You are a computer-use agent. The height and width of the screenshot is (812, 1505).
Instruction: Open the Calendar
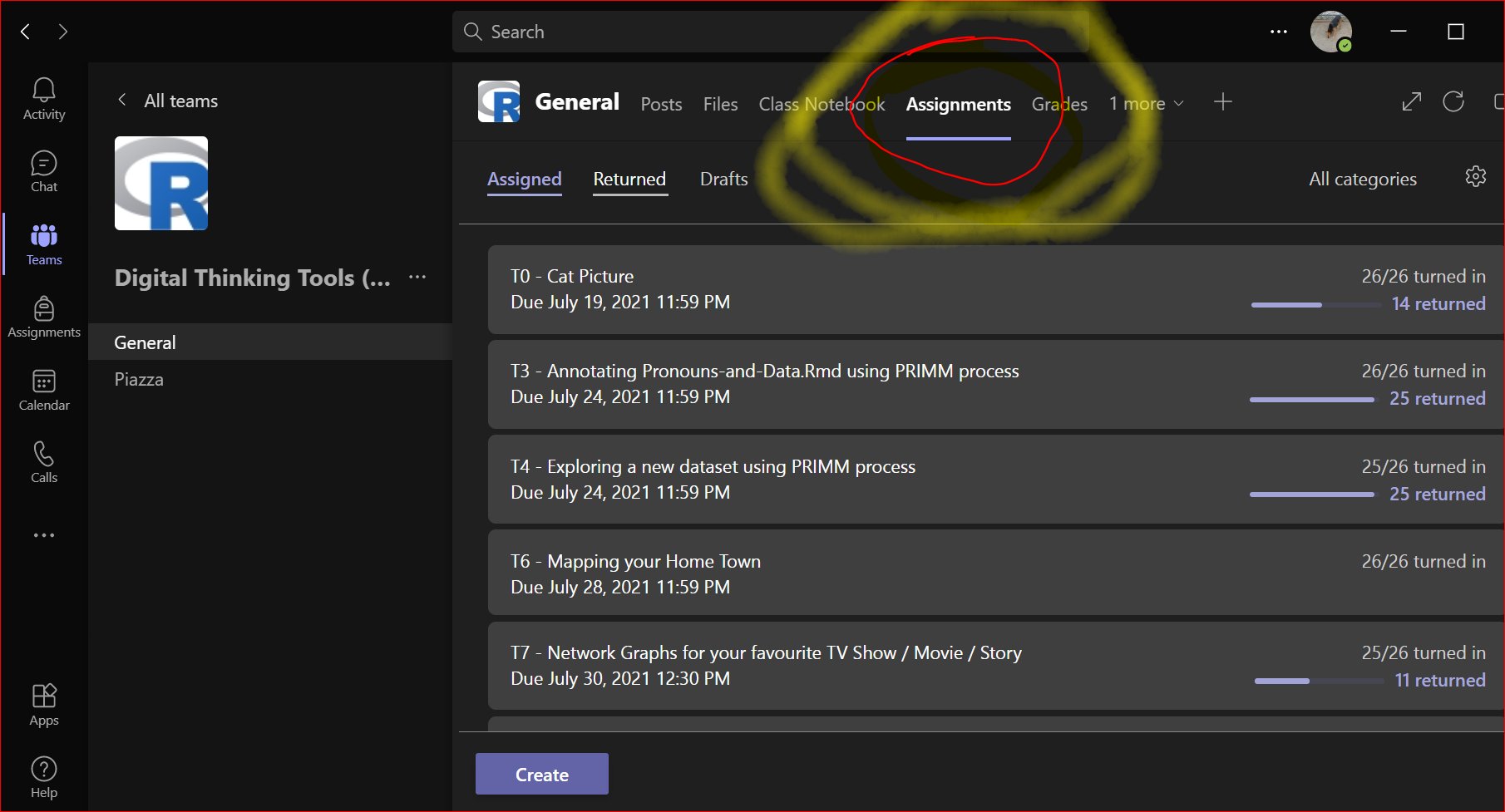pyautogui.click(x=44, y=391)
